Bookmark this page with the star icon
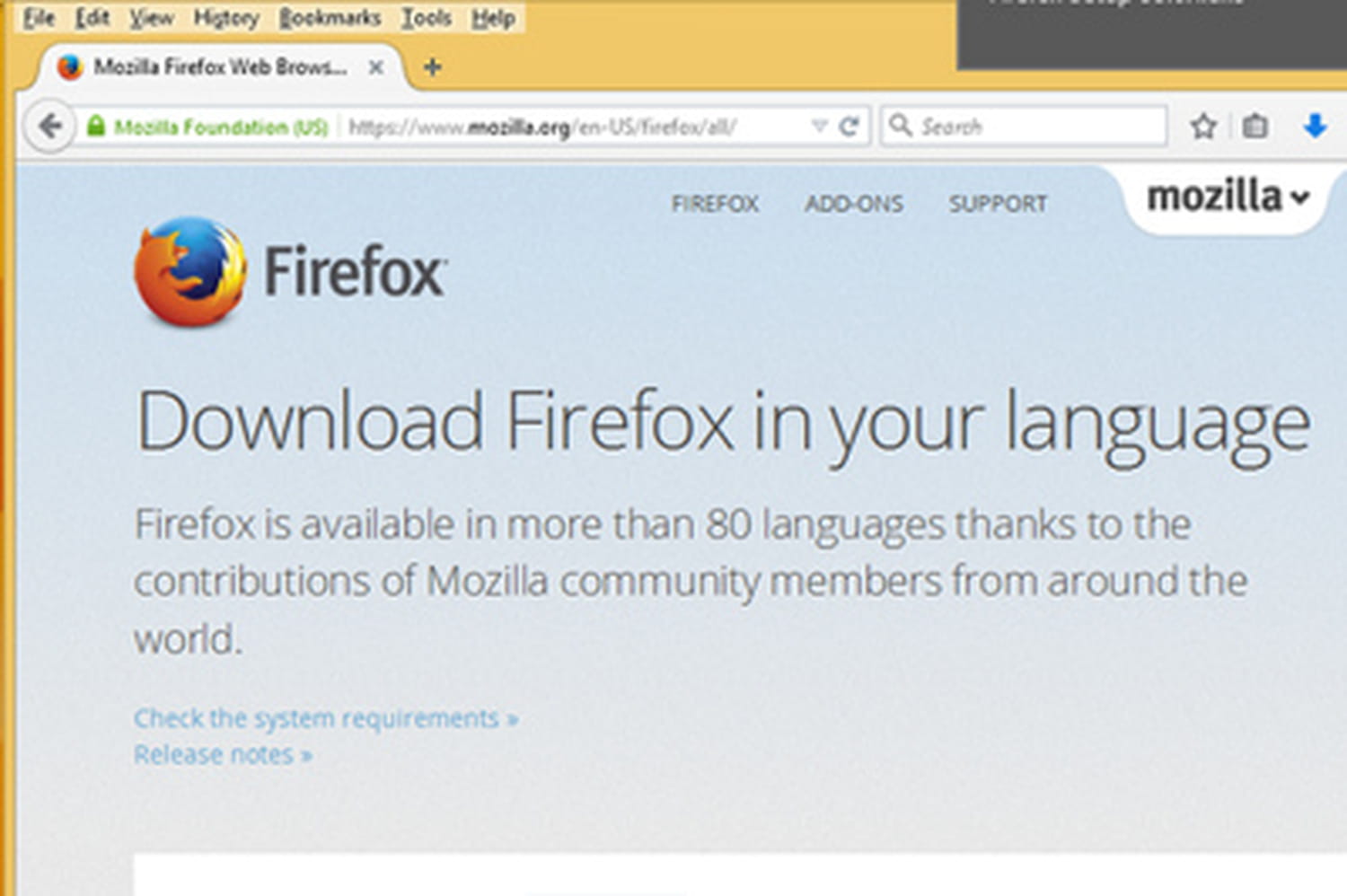The image size is (1347, 896). pyautogui.click(x=1203, y=127)
